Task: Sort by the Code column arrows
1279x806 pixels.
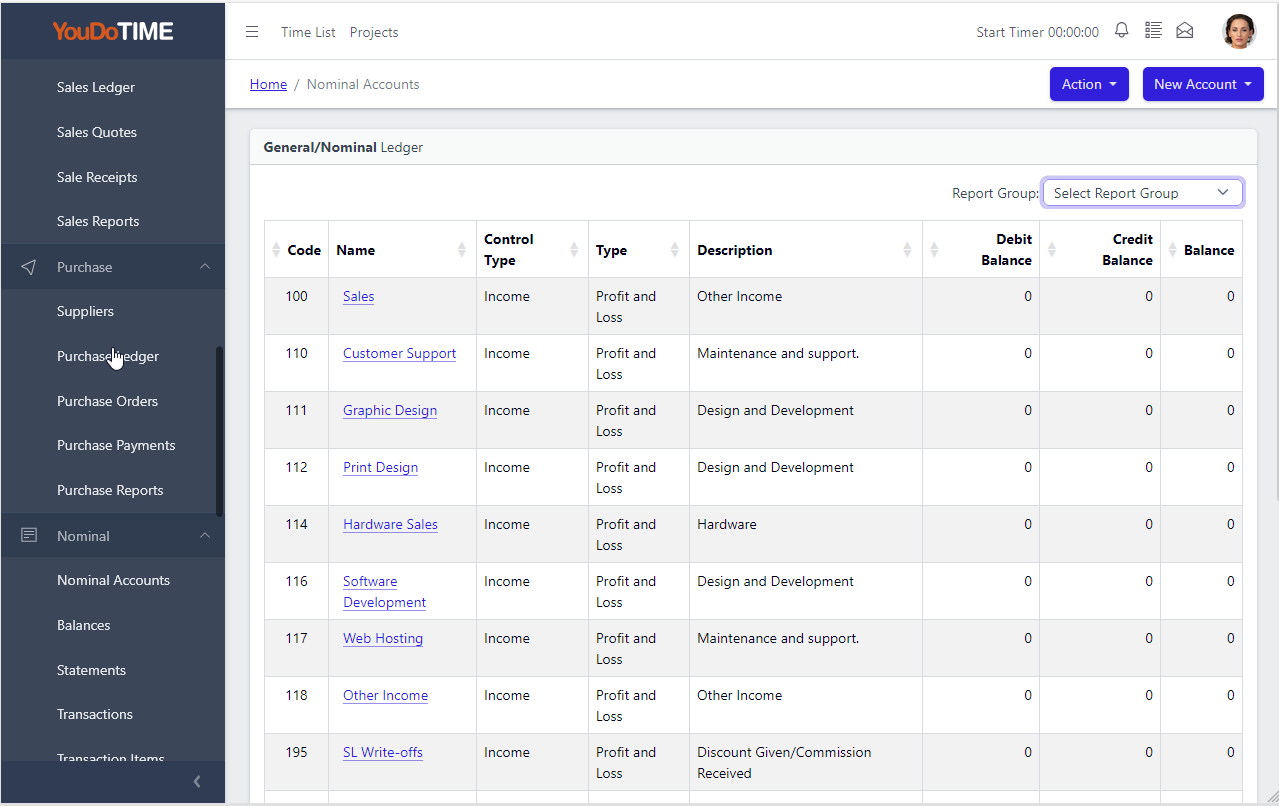Action: click(276, 250)
